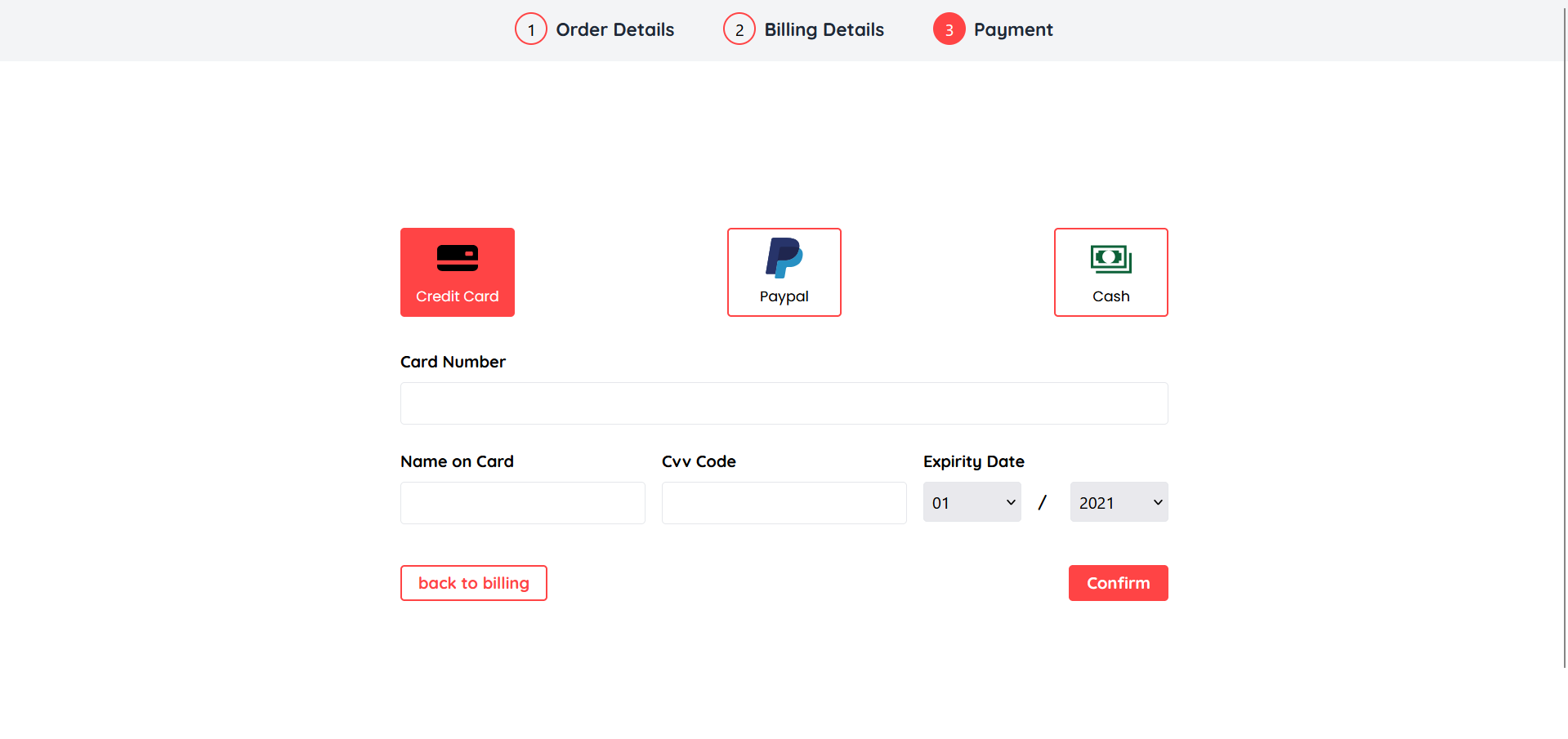Click back to billing button

[473, 583]
